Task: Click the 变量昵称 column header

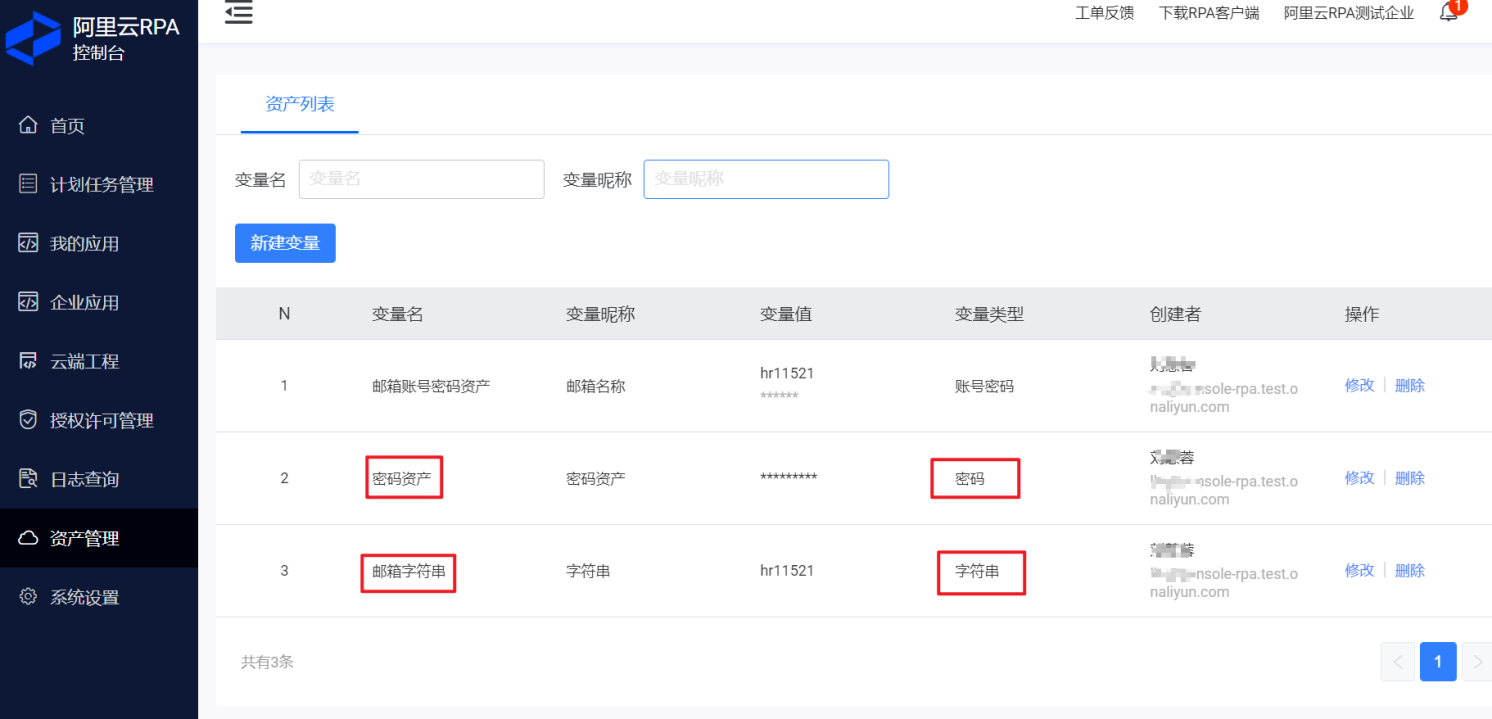Action: pos(600,314)
